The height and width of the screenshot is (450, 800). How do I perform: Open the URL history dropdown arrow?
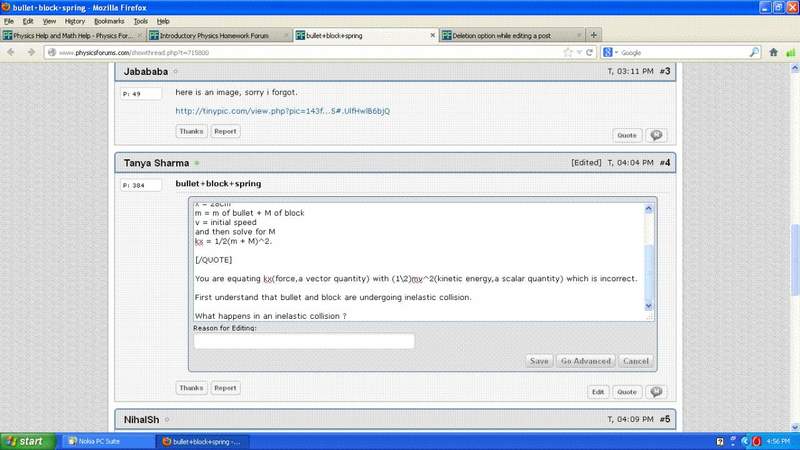579,53
